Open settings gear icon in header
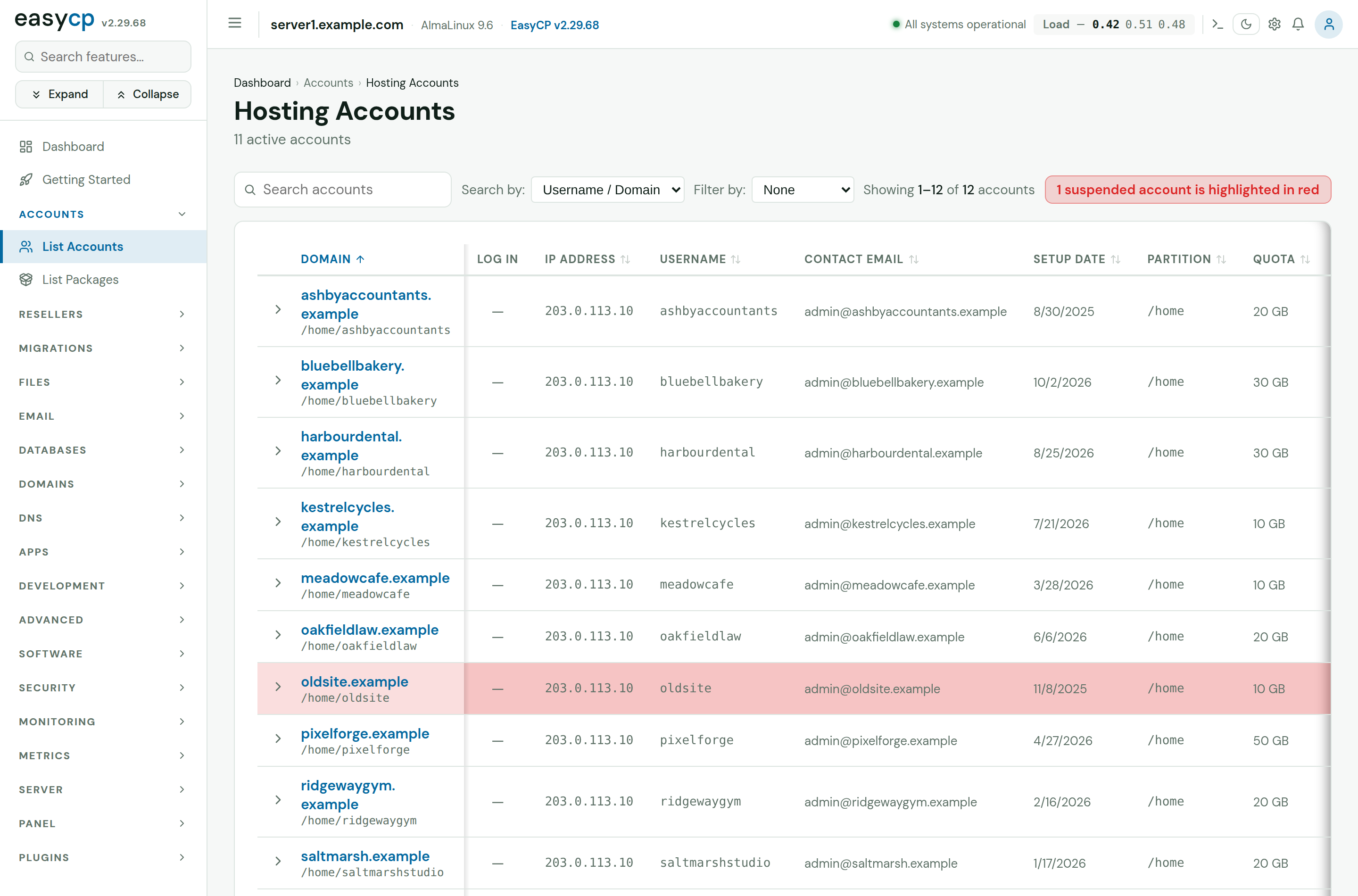The width and height of the screenshot is (1358, 896). [1274, 24]
